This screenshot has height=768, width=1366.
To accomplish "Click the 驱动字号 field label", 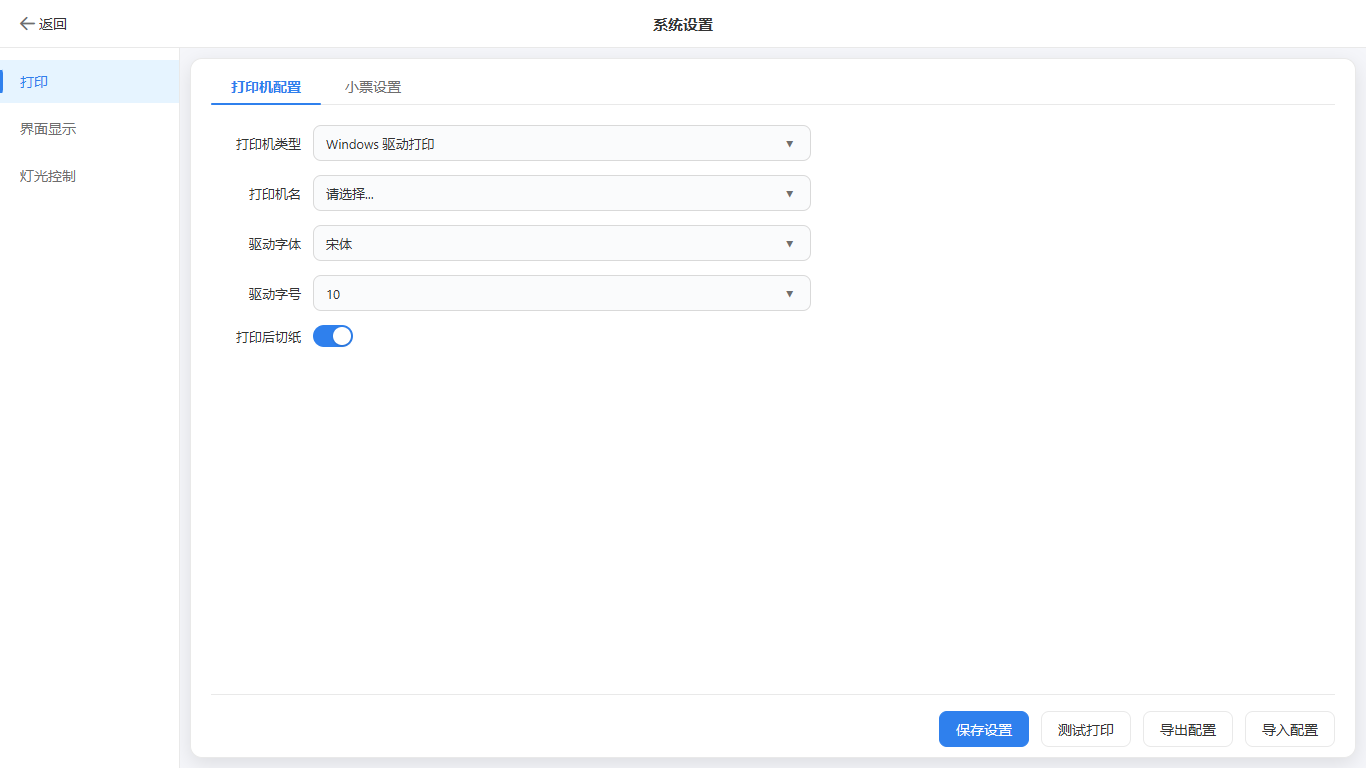I will (275, 294).
